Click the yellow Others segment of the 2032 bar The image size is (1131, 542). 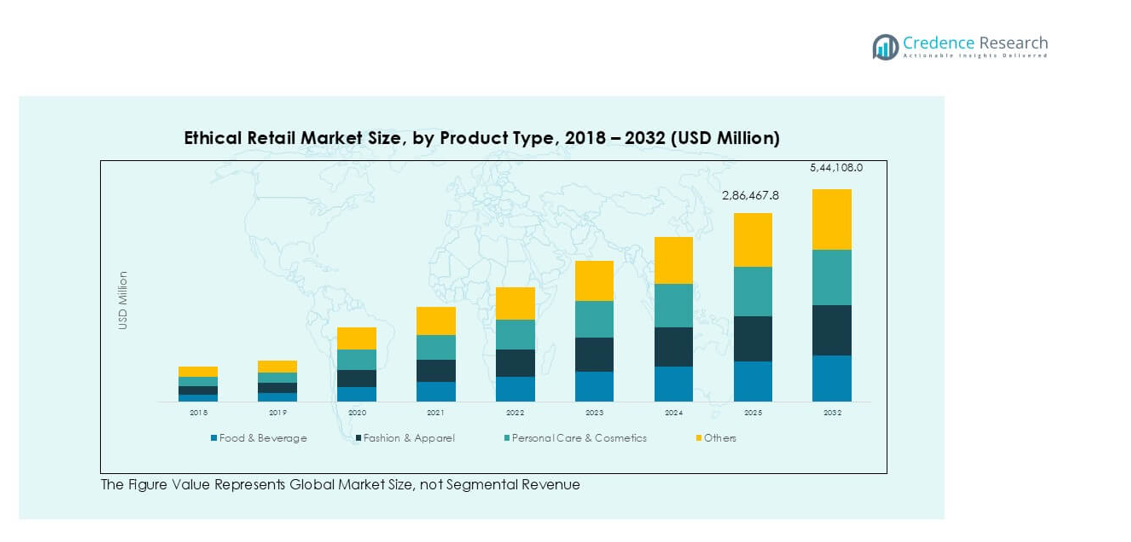pos(831,219)
